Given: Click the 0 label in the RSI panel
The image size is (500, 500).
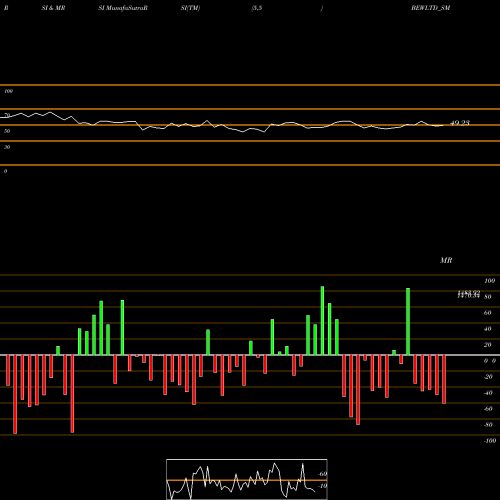Looking at the screenshot, I should tap(5, 171).
